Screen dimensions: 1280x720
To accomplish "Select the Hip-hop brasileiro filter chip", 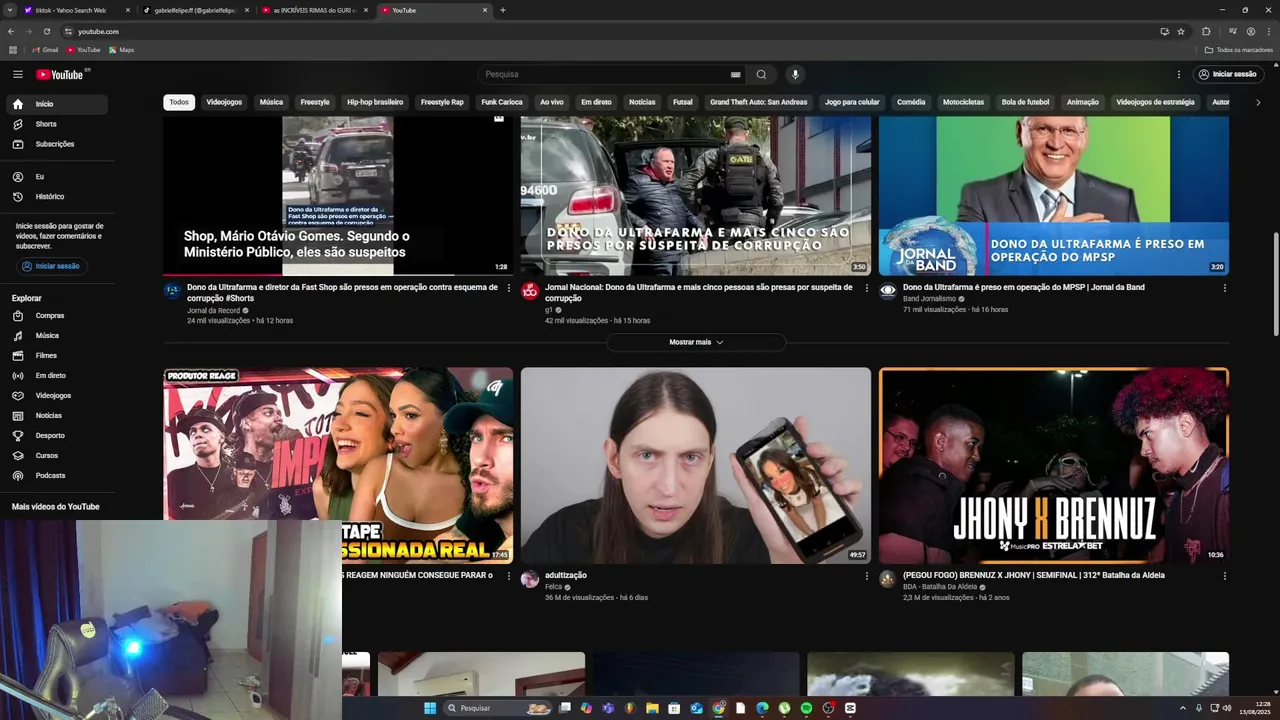I will click(375, 102).
